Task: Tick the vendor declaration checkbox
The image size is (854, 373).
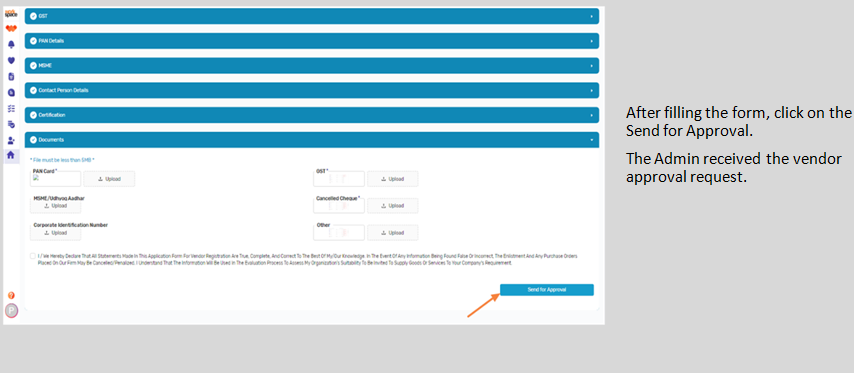Action: coord(33,255)
